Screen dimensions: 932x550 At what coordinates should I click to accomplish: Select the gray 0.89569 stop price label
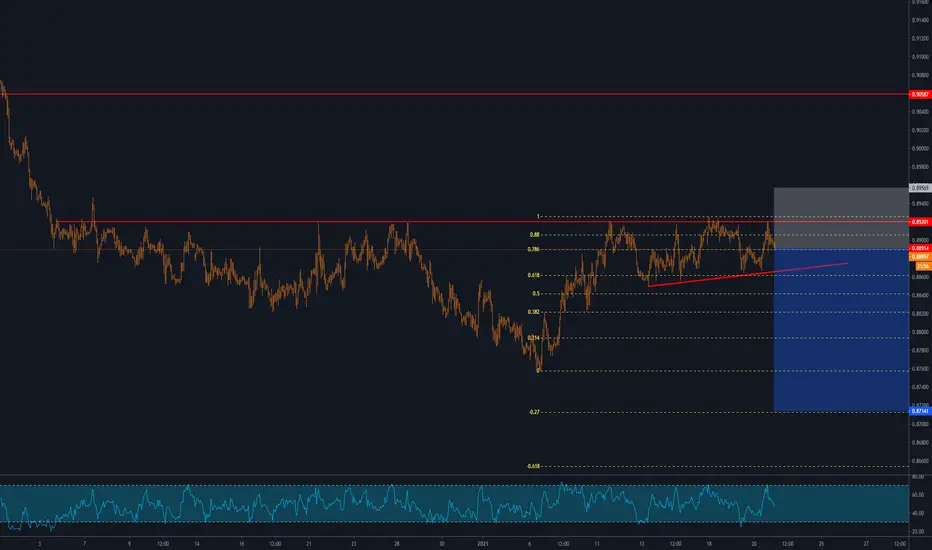click(920, 188)
